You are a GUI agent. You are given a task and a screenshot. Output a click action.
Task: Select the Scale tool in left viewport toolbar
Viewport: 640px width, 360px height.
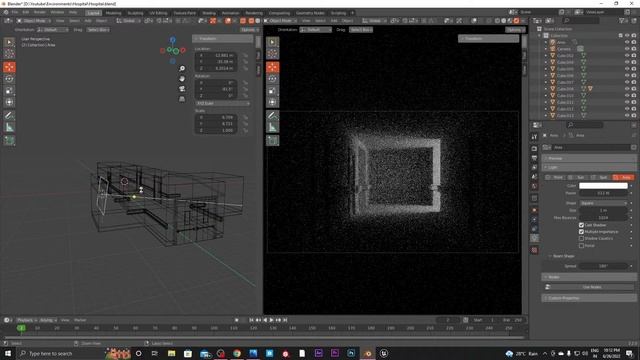tap(9, 91)
